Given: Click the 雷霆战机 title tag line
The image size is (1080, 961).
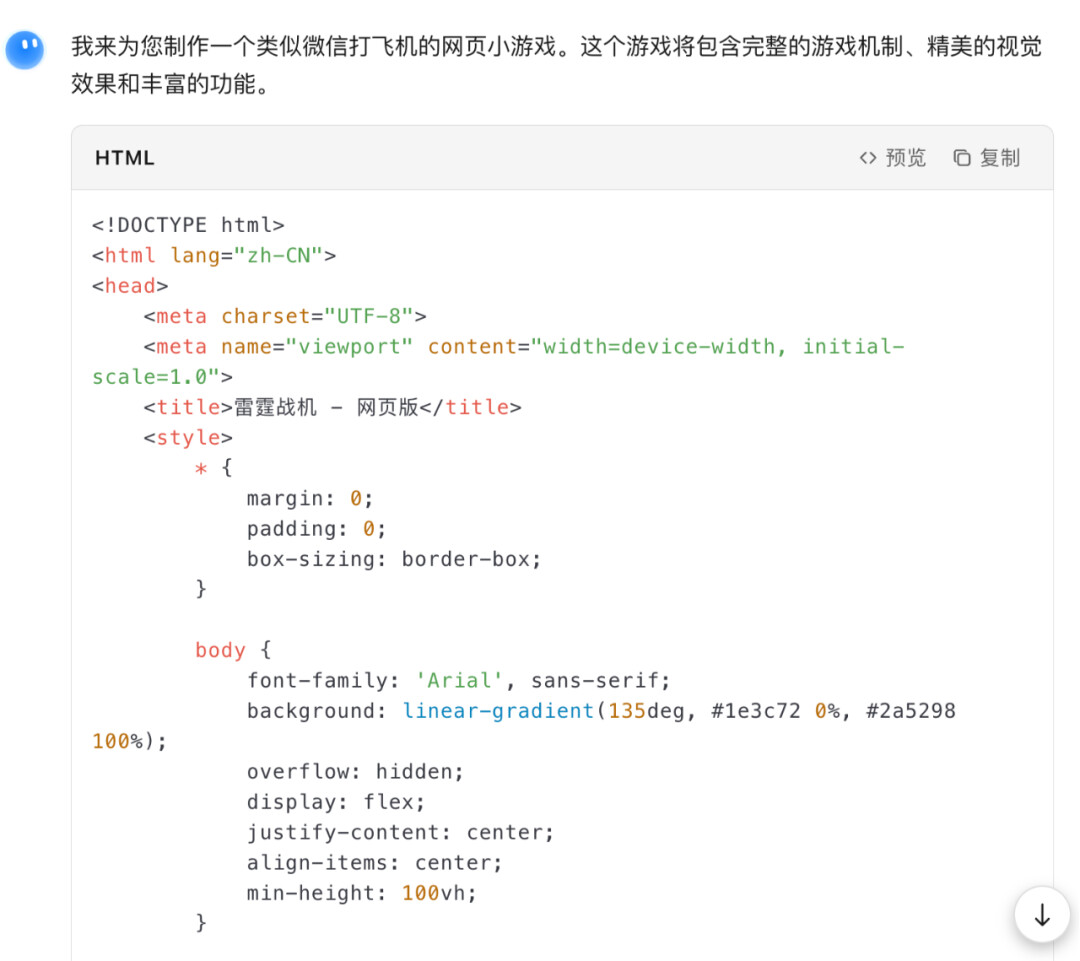Looking at the screenshot, I should [332, 407].
